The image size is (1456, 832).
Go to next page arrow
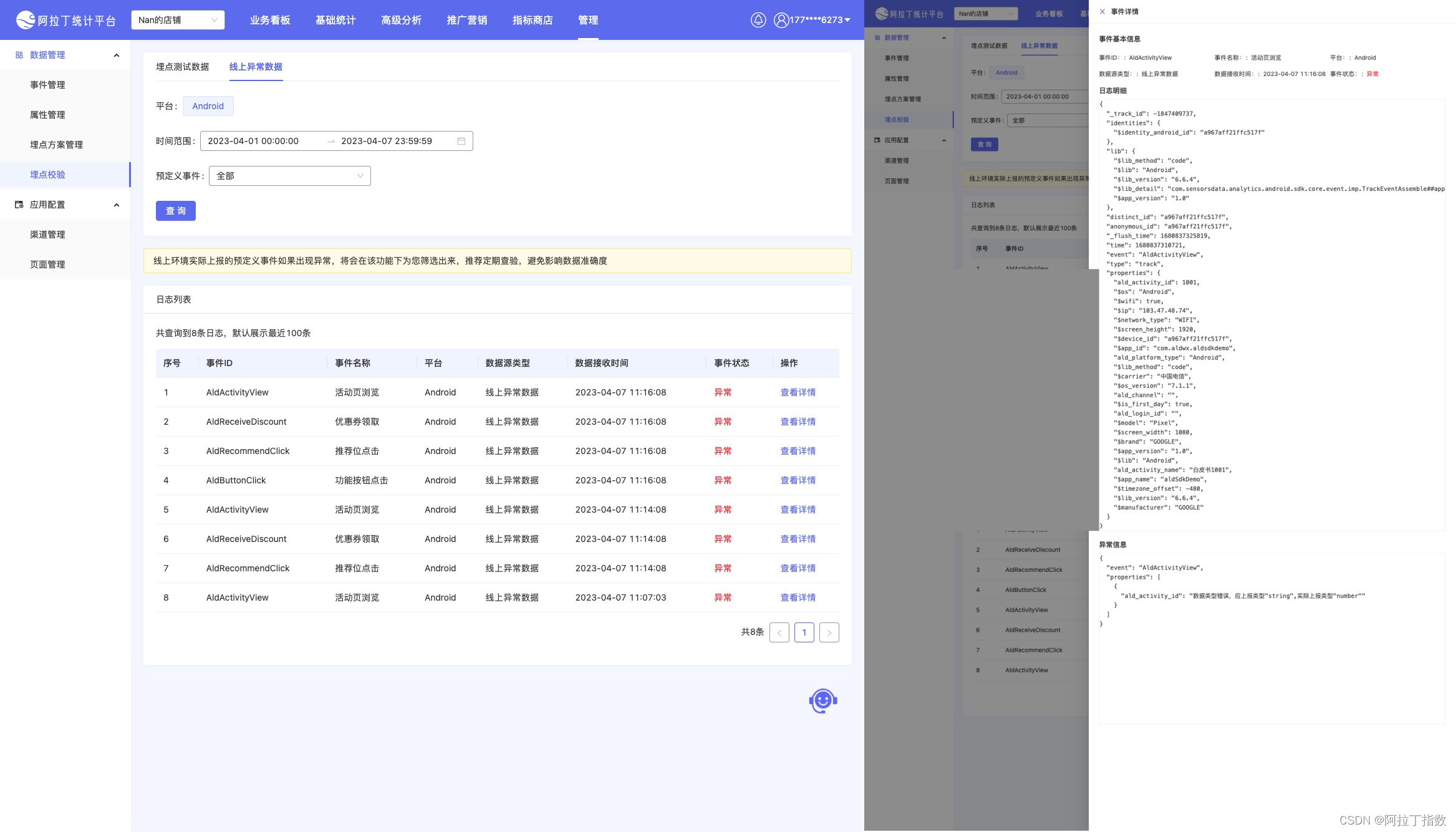[x=829, y=632]
